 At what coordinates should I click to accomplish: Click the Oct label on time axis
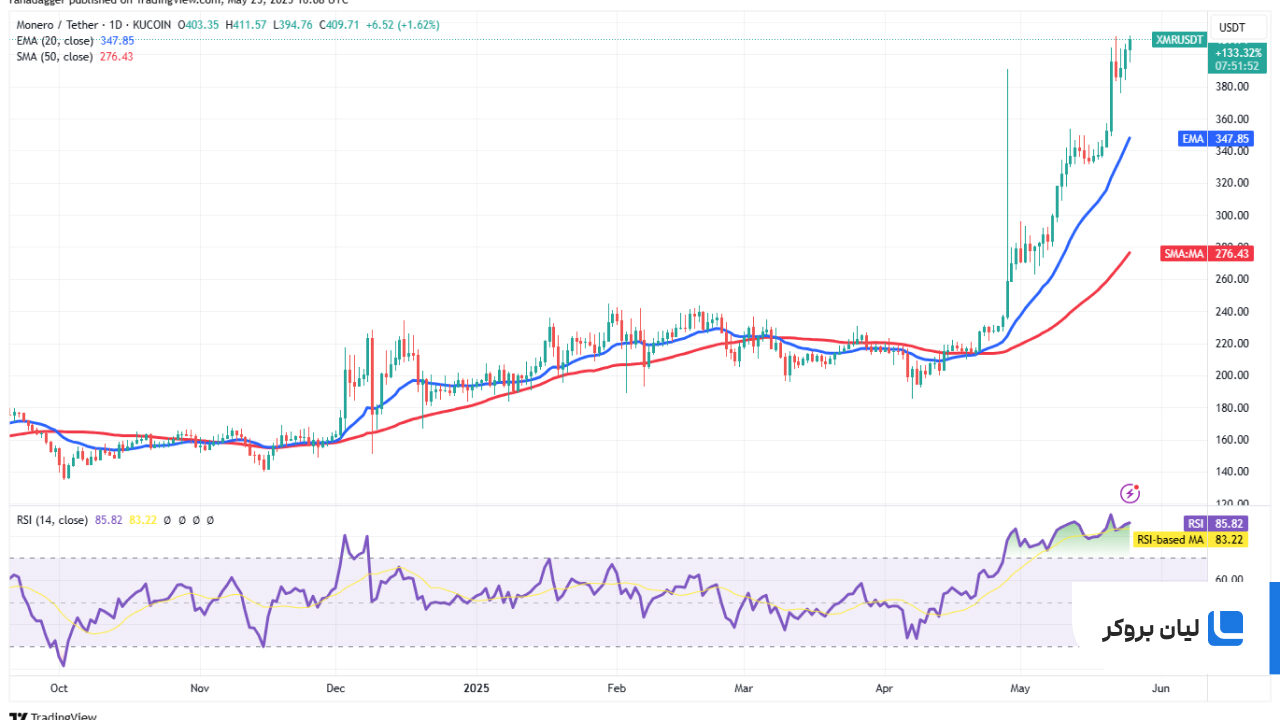coord(58,689)
